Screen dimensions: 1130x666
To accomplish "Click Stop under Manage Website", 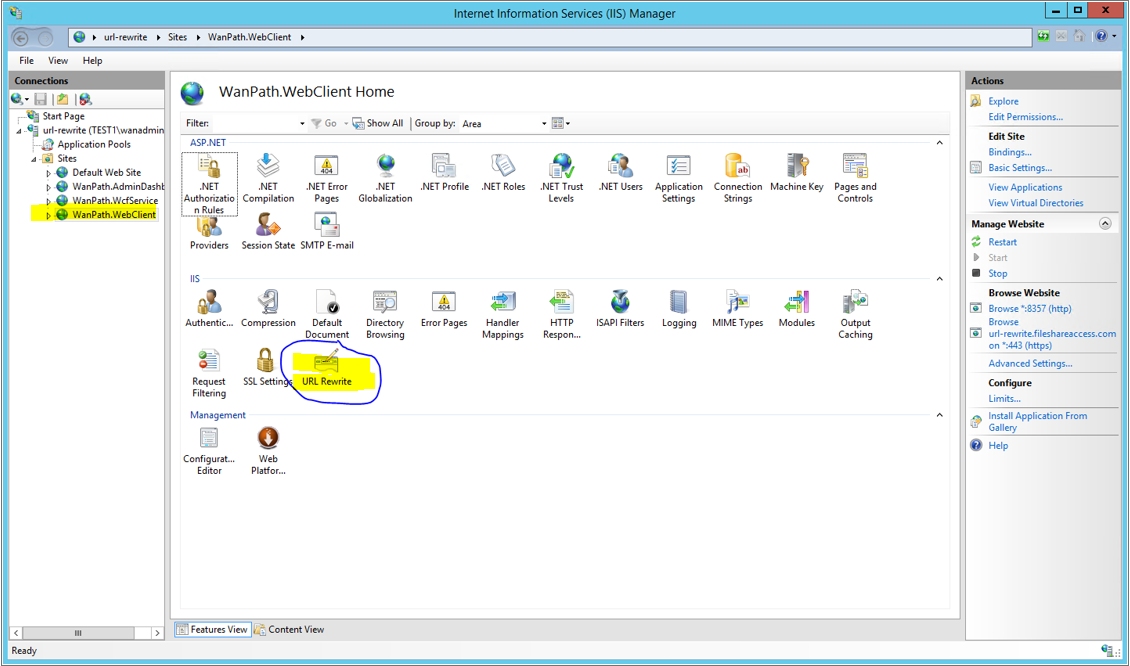I will coord(997,274).
